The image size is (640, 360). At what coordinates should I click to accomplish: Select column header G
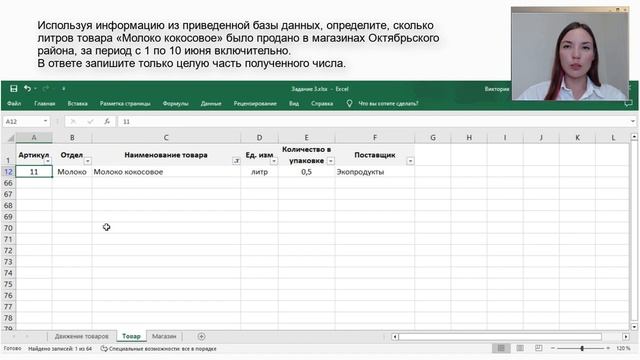pos(433,138)
